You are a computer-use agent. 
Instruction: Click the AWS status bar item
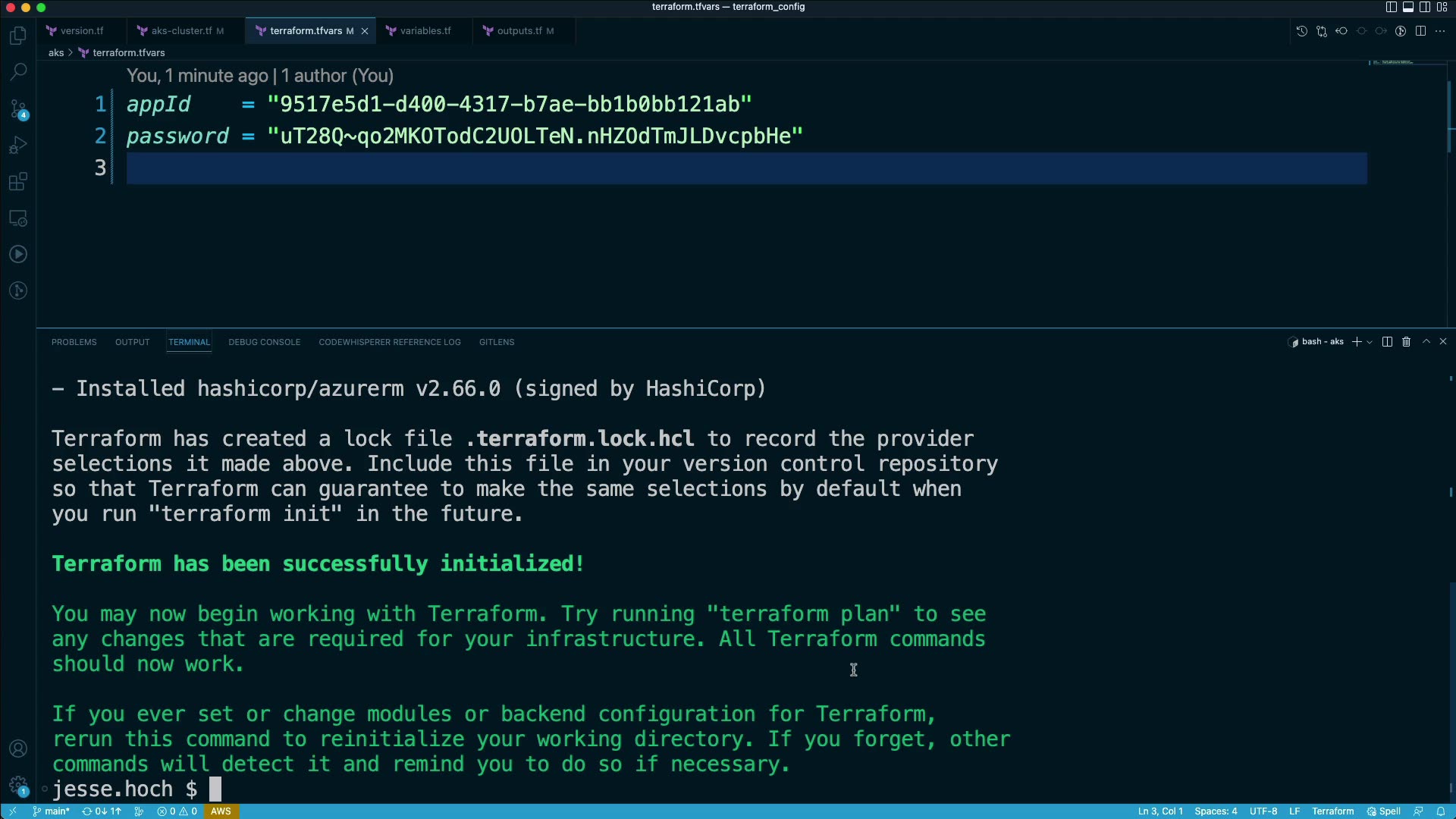pos(221,811)
